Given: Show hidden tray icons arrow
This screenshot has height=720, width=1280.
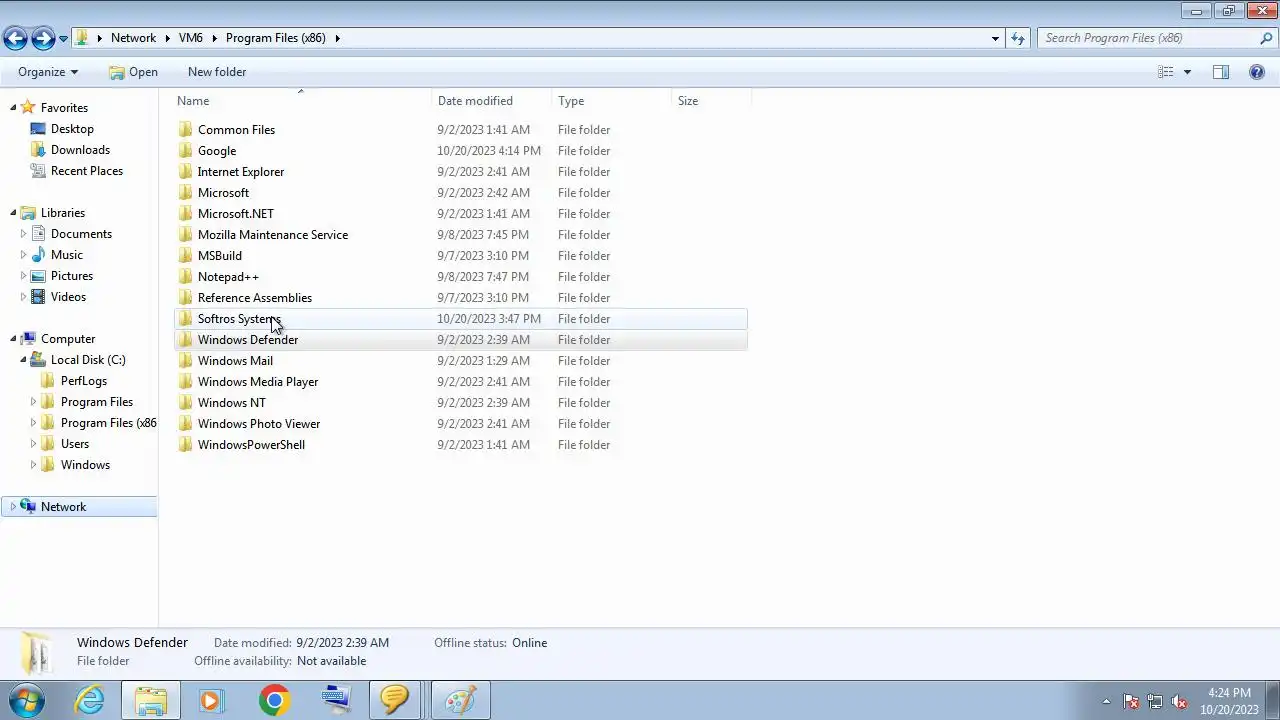Looking at the screenshot, I should [1106, 701].
